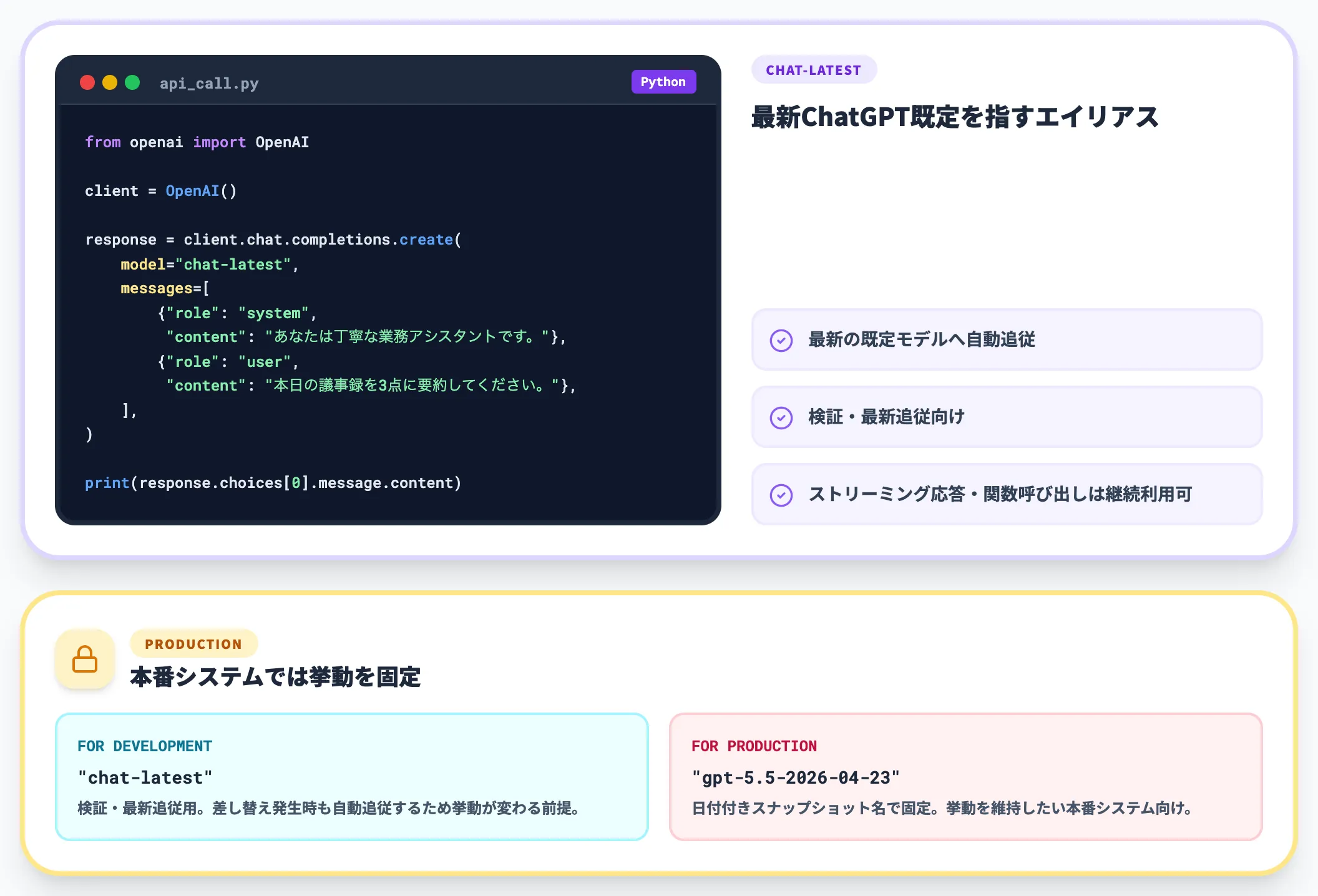Click code line print(response.choices[0].message.content)
The width and height of the screenshot is (1318, 896).
(273, 483)
